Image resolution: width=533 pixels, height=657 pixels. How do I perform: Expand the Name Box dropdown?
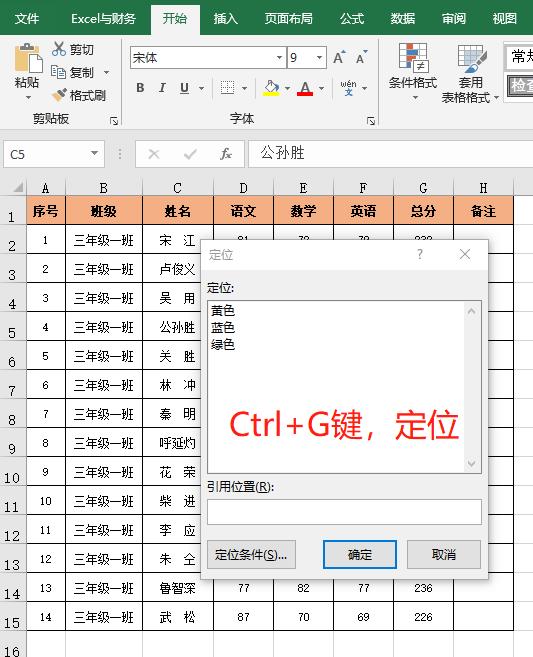click(95, 153)
